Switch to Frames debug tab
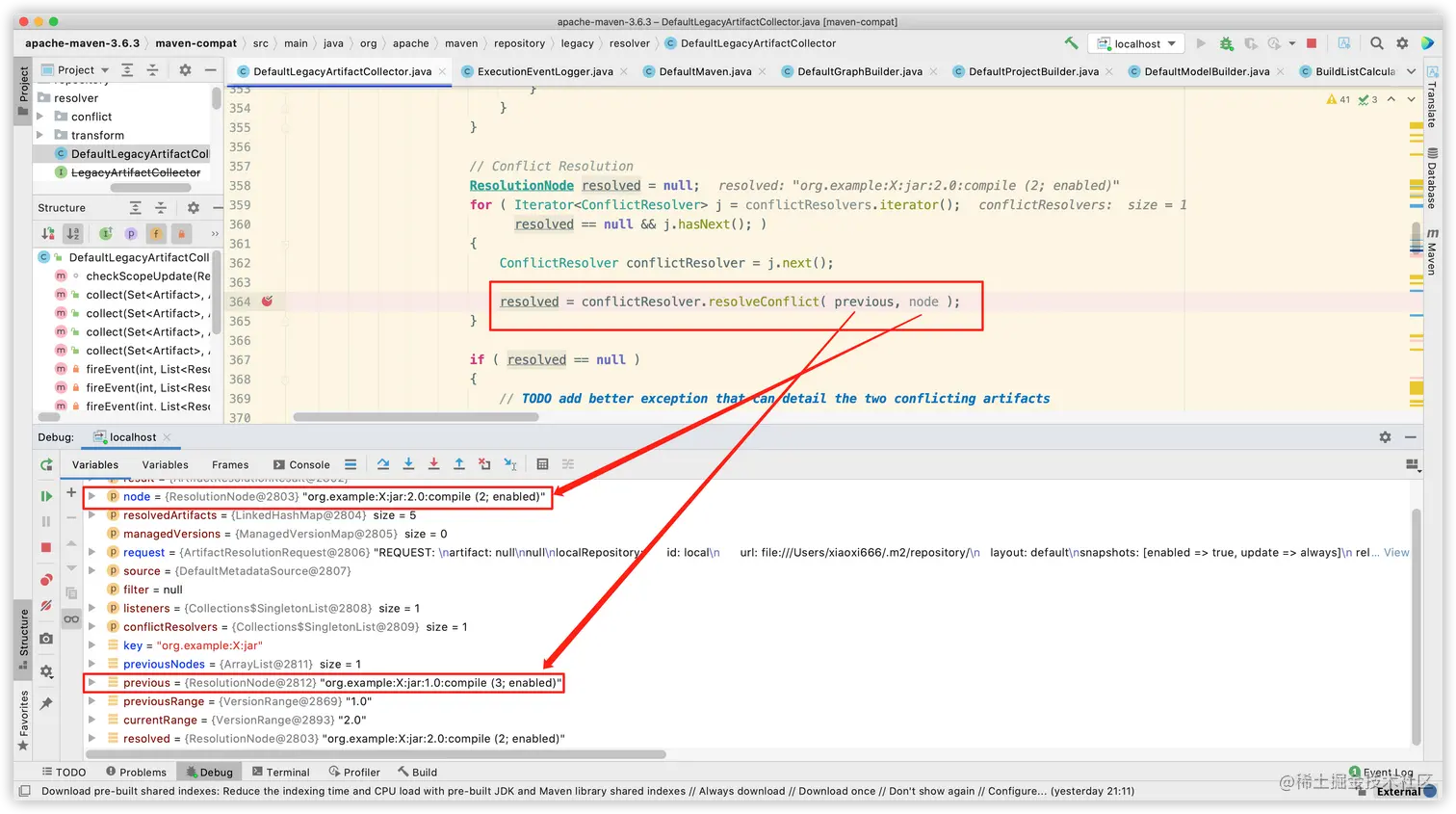This screenshot has height=814, width=1456. (x=230, y=464)
